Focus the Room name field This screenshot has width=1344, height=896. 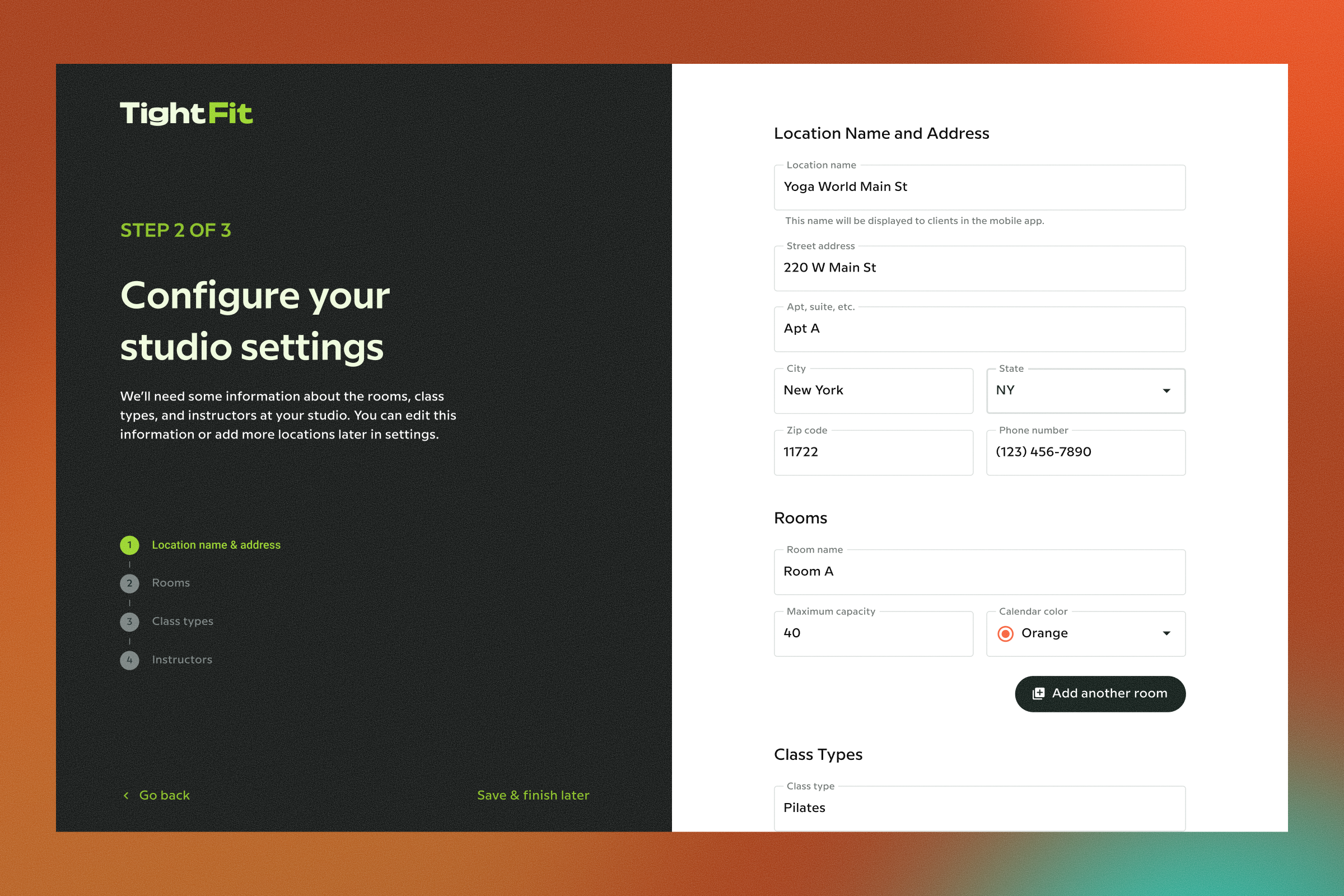(979, 572)
